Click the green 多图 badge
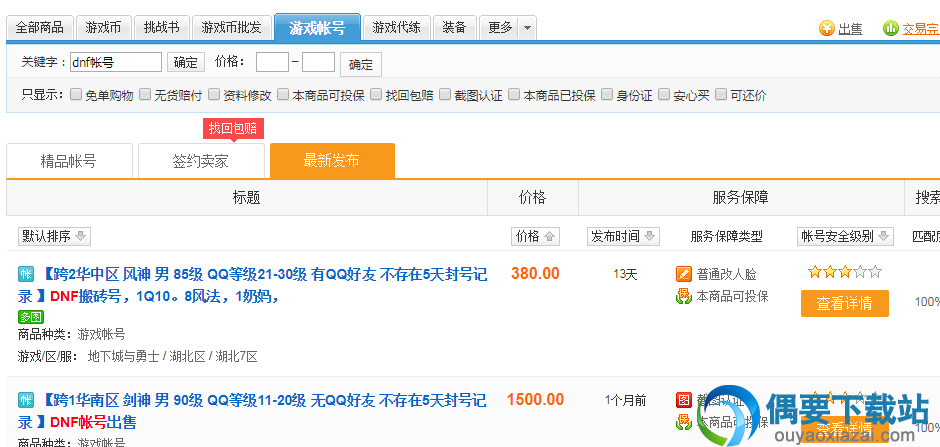940x447 pixels. (31, 317)
